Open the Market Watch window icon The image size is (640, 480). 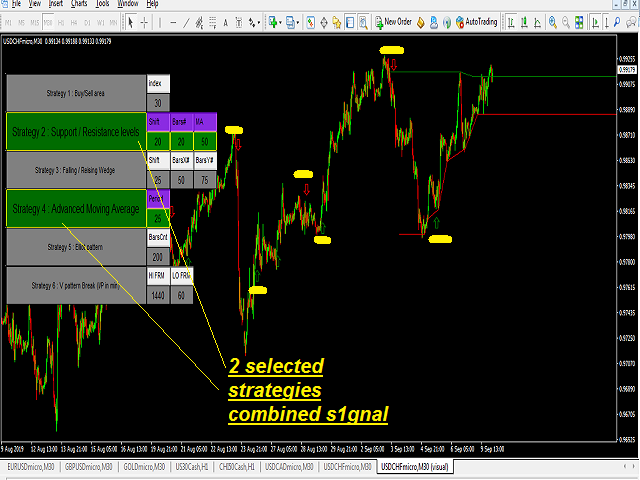pyautogui.click(x=311, y=22)
